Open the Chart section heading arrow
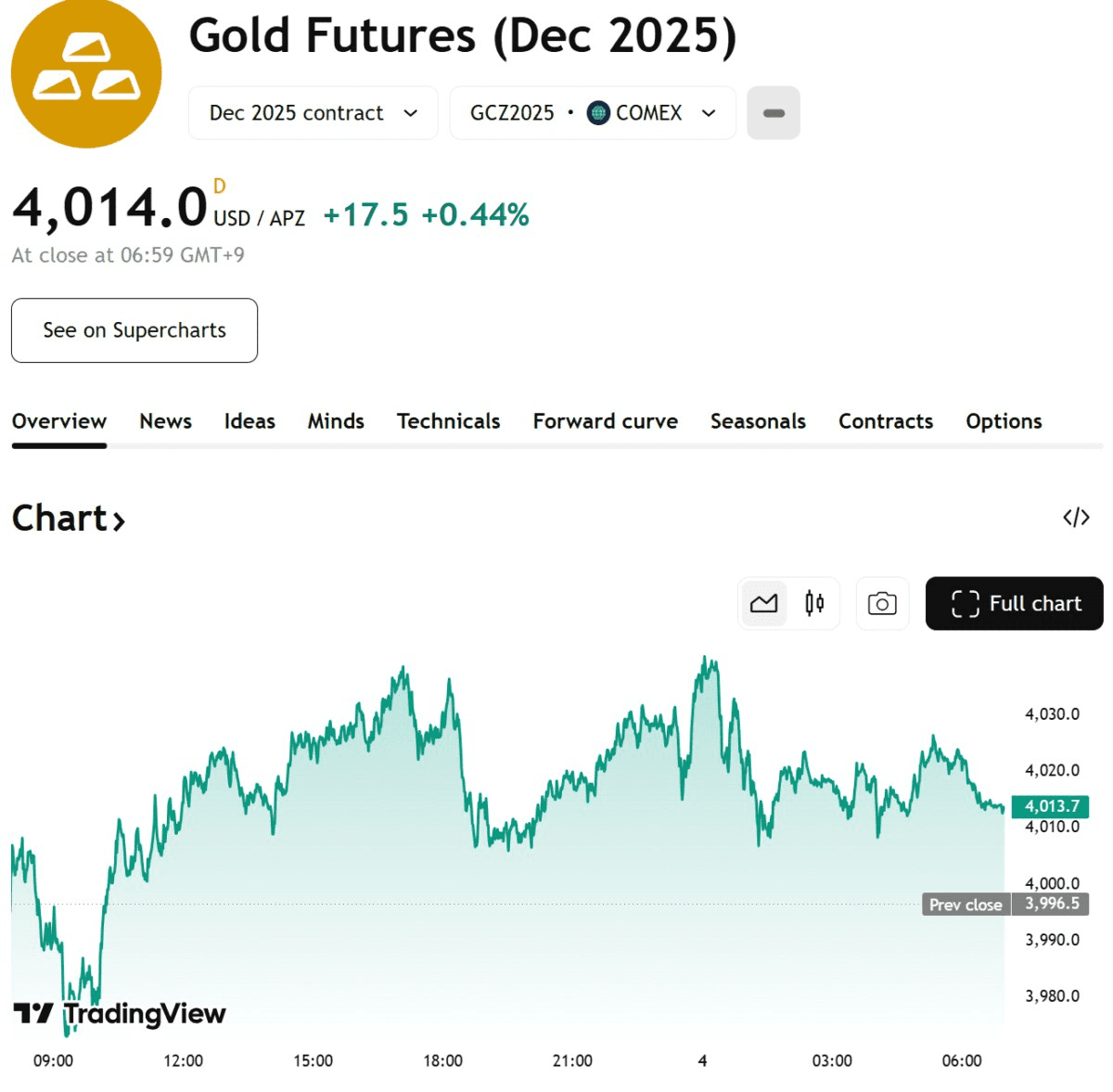Screen dimensions: 1113x1092 [119, 520]
